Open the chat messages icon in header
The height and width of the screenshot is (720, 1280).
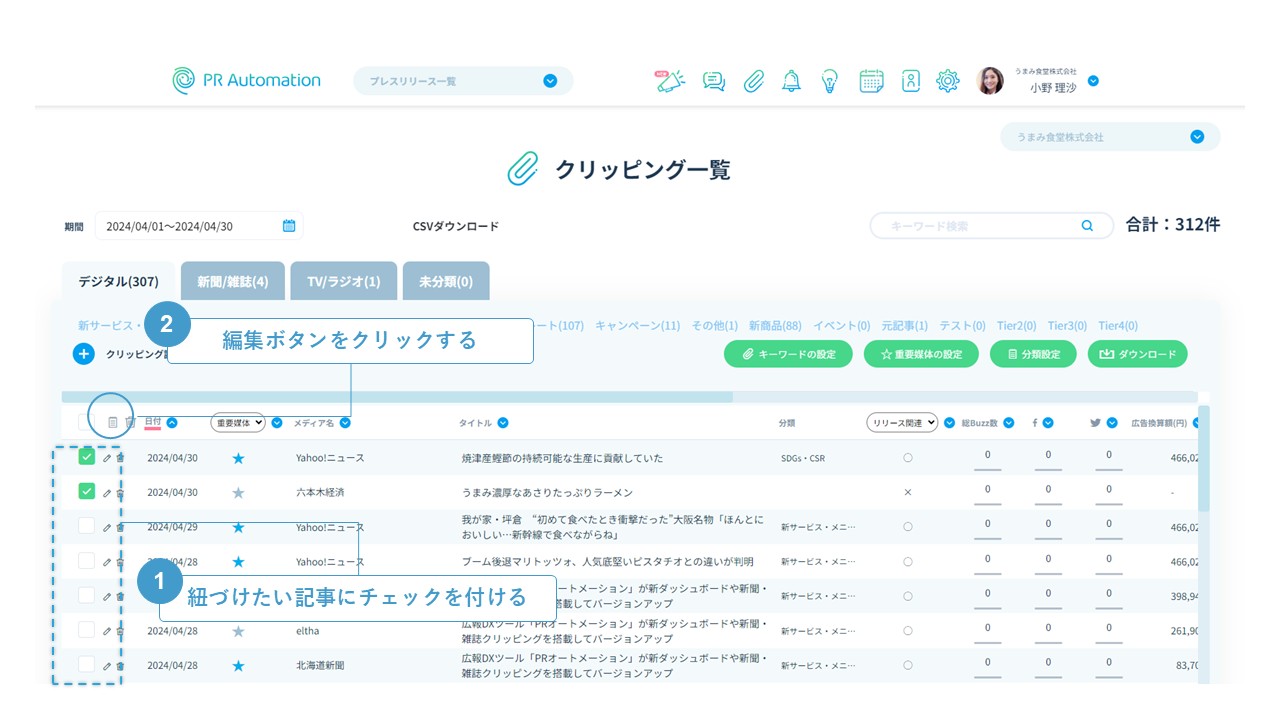[x=714, y=81]
